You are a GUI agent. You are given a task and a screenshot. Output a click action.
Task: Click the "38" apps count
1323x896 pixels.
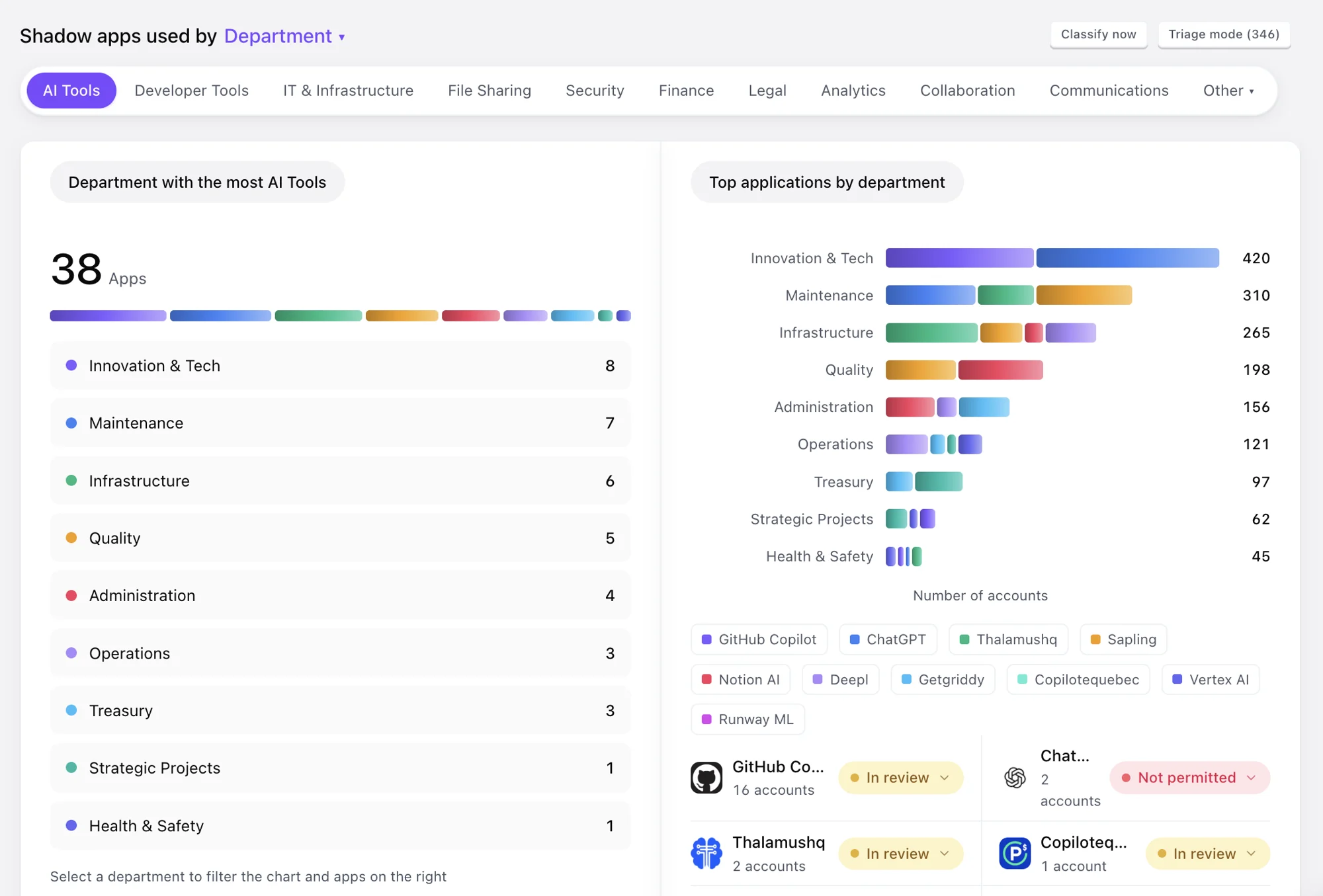tap(77, 269)
